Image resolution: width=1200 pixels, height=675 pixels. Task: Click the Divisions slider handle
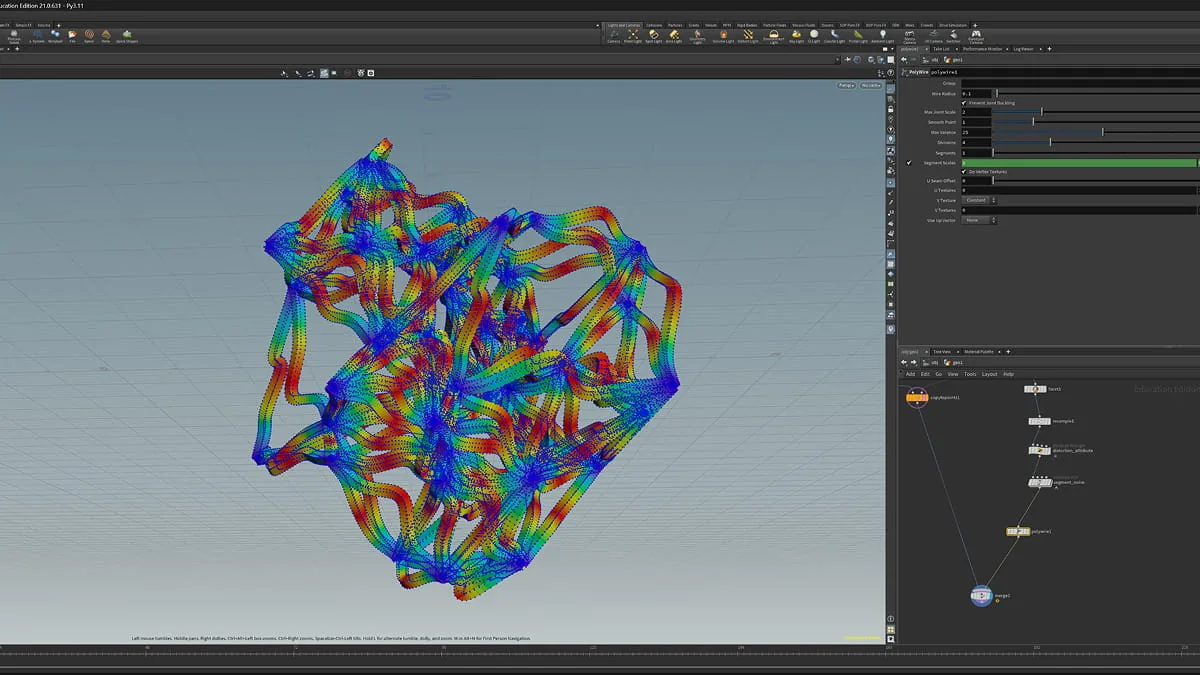[1050, 142]
